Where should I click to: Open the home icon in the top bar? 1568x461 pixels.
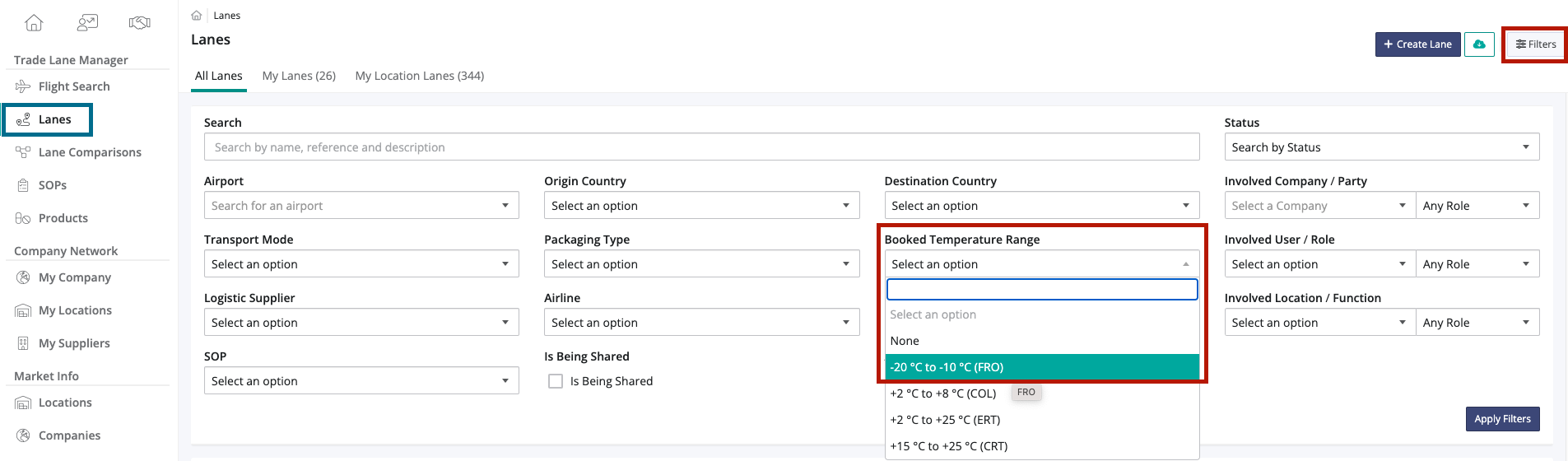(34, 23)
